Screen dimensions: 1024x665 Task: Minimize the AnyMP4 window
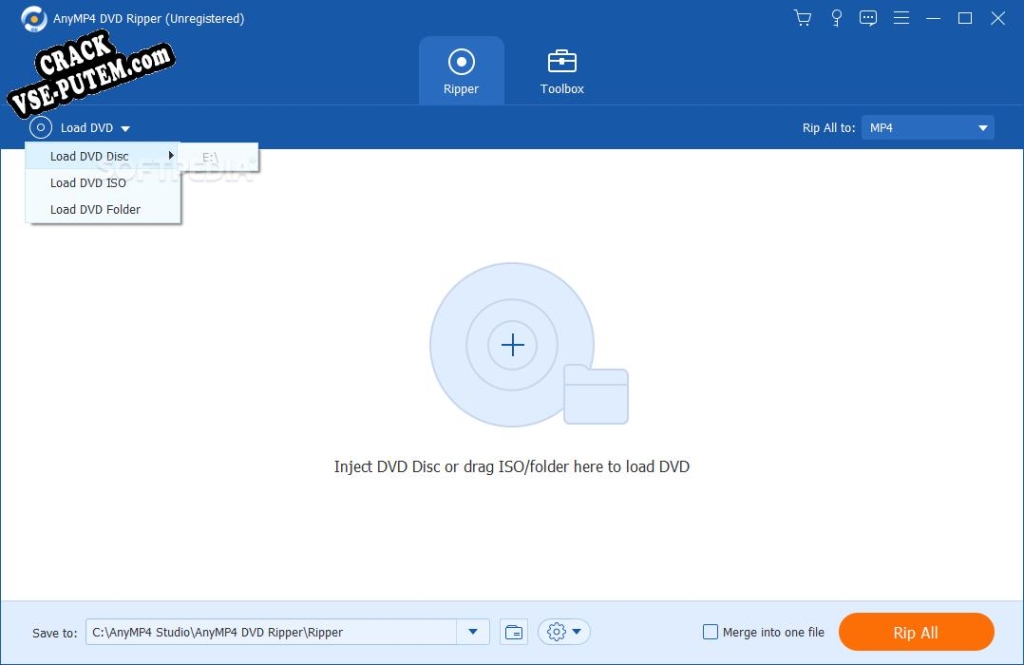[933, 18]
